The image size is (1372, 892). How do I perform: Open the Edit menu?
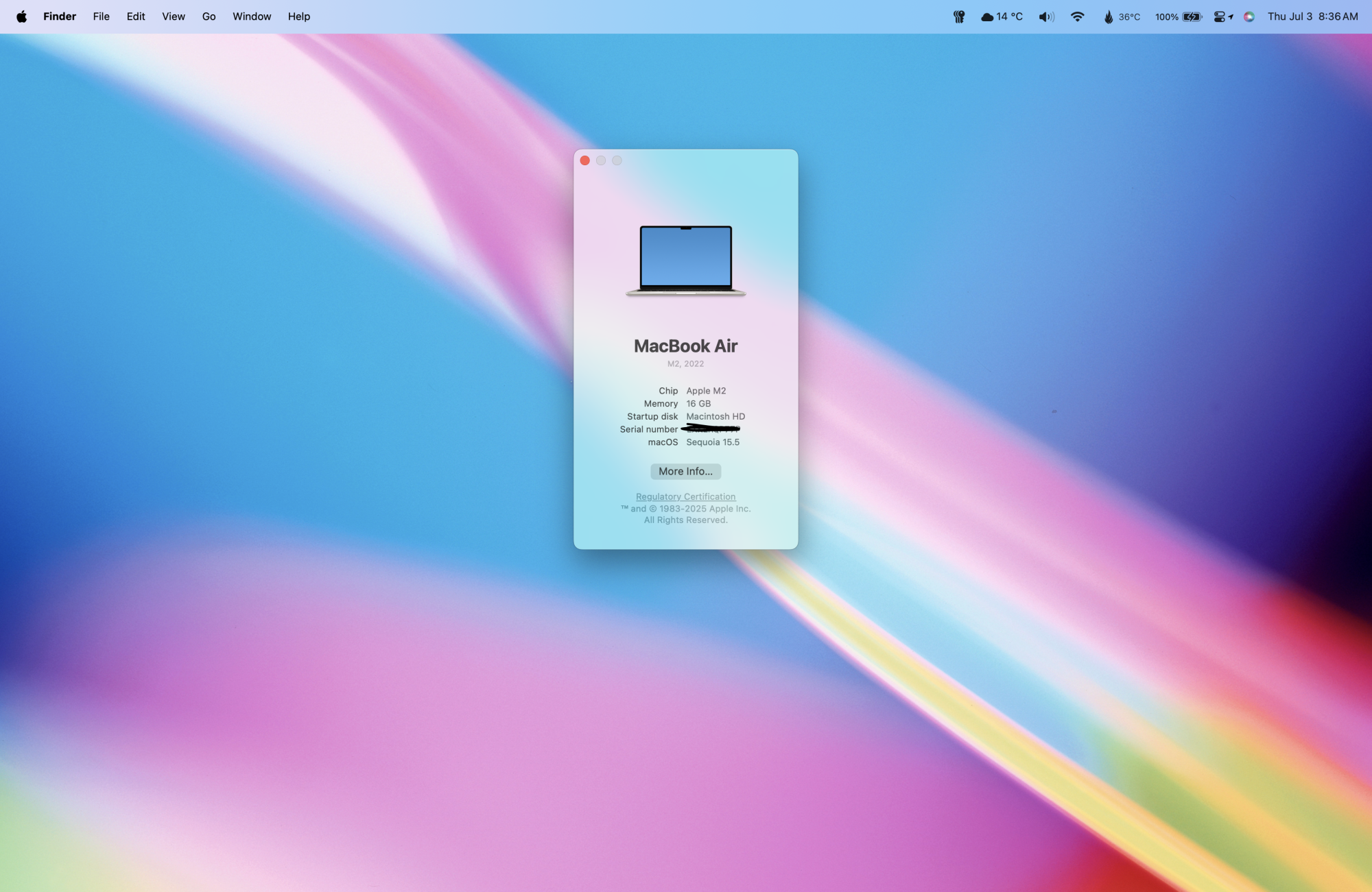(136, 16)
